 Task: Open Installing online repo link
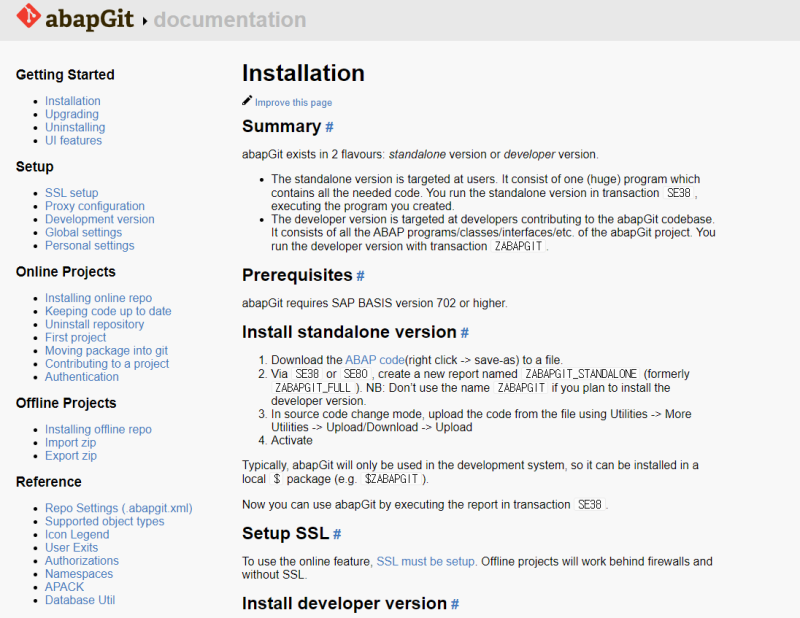[x=97, y=297]
